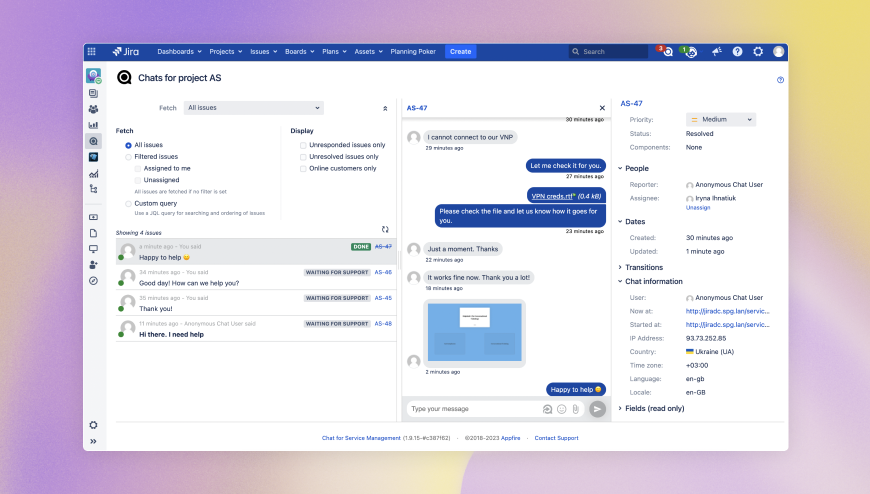870x494 pixels.
Task: Open the Dashboards menu
Action: pos(179,52)
